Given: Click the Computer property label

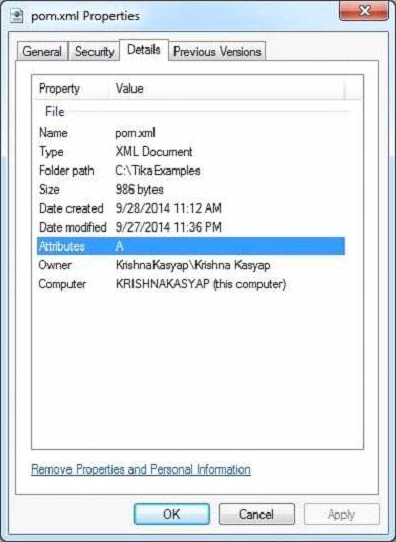Looking at the screenshot, I should click(x=62, y=284).
